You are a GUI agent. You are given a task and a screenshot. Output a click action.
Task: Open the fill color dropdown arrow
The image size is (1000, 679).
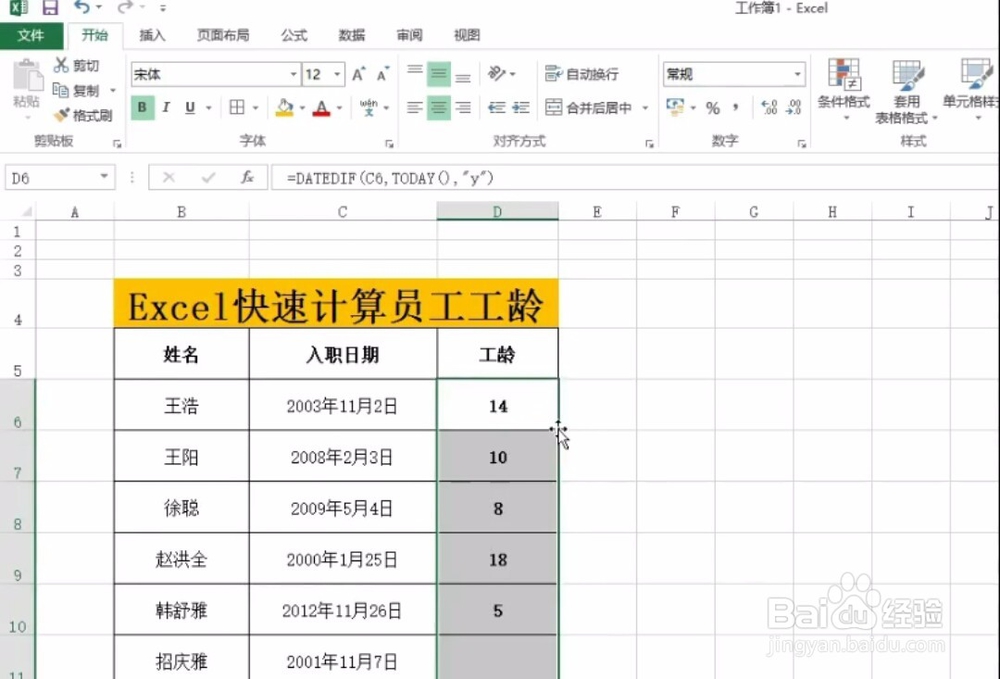[x=302, y=108]
